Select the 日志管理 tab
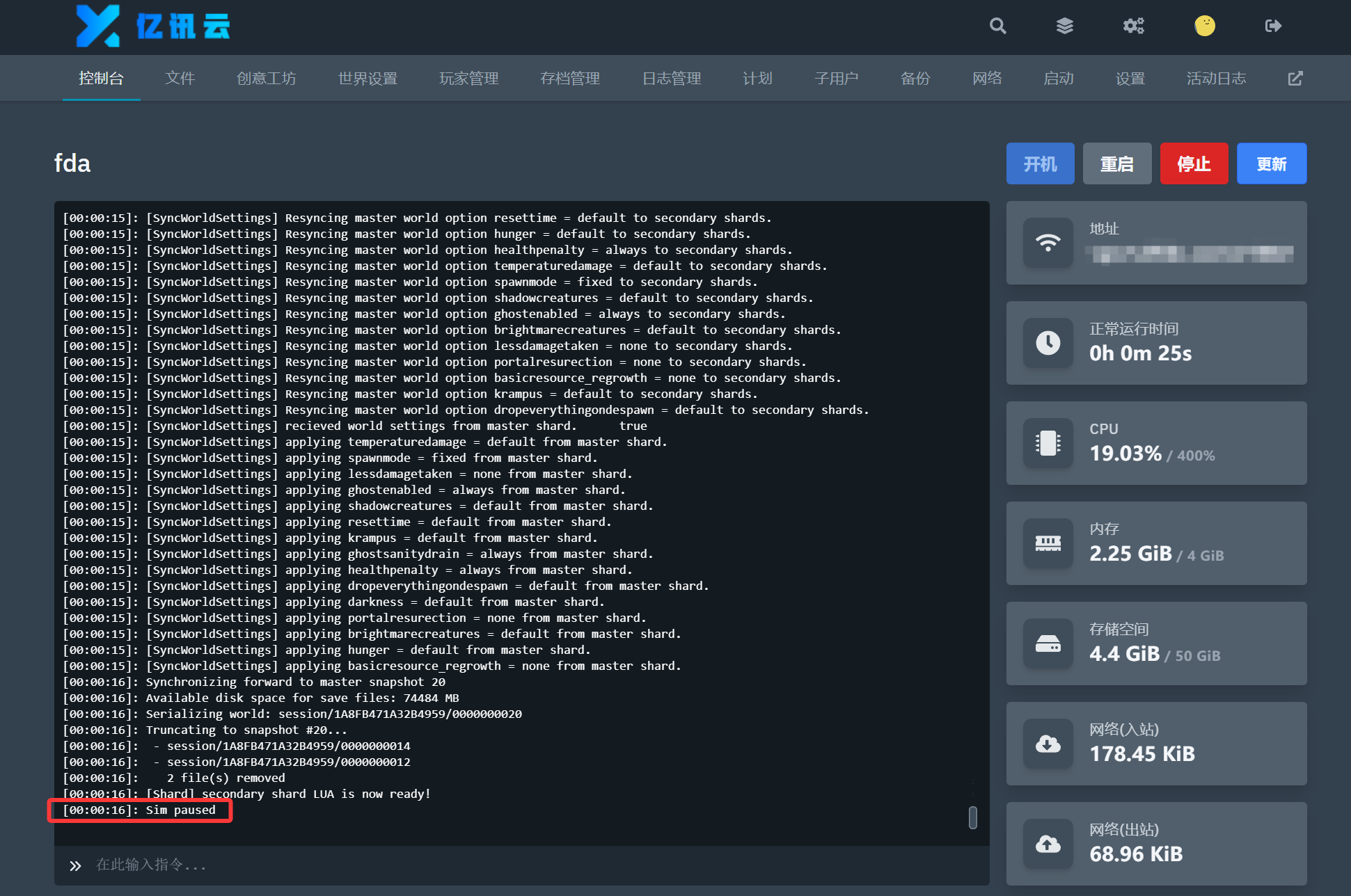This screenshot has width=1351, height=896. 671,79
